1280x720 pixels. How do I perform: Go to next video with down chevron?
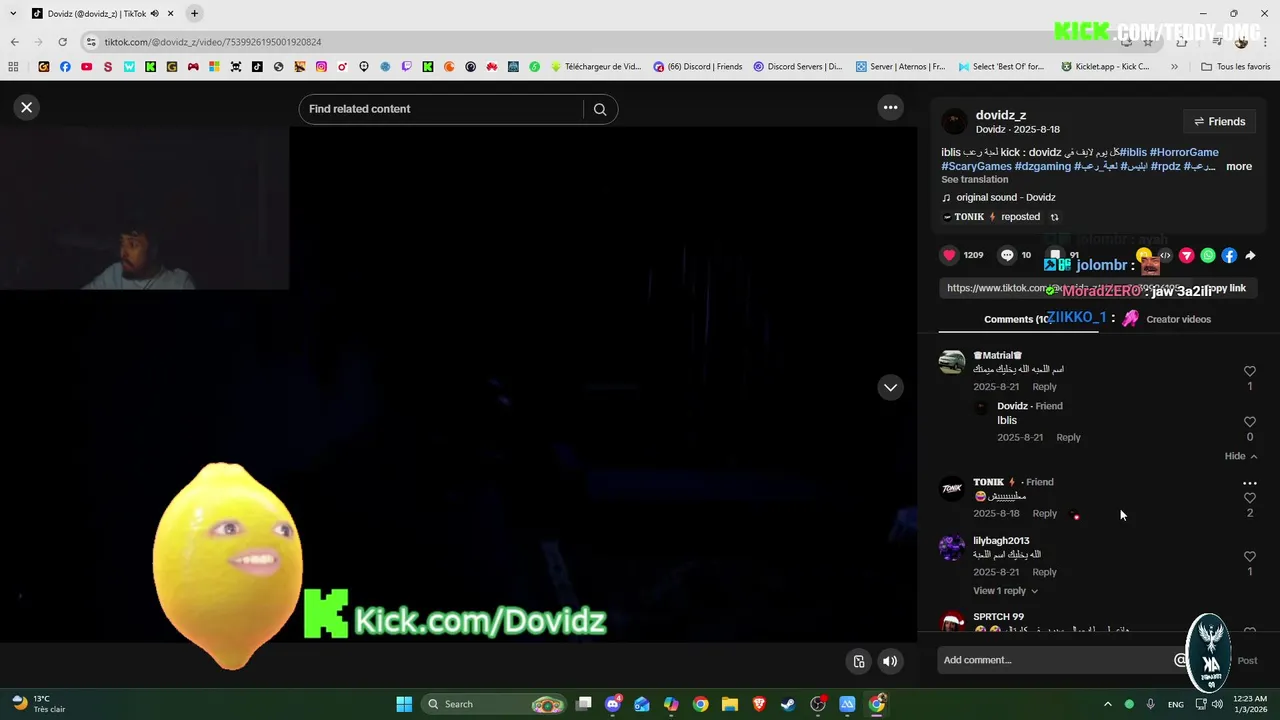coord(890,387)
